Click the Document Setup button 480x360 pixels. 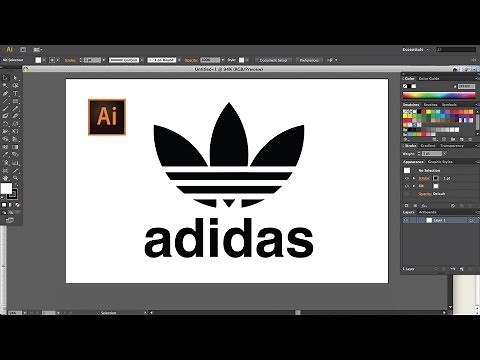pyautogui.click(x=273, y=60)
